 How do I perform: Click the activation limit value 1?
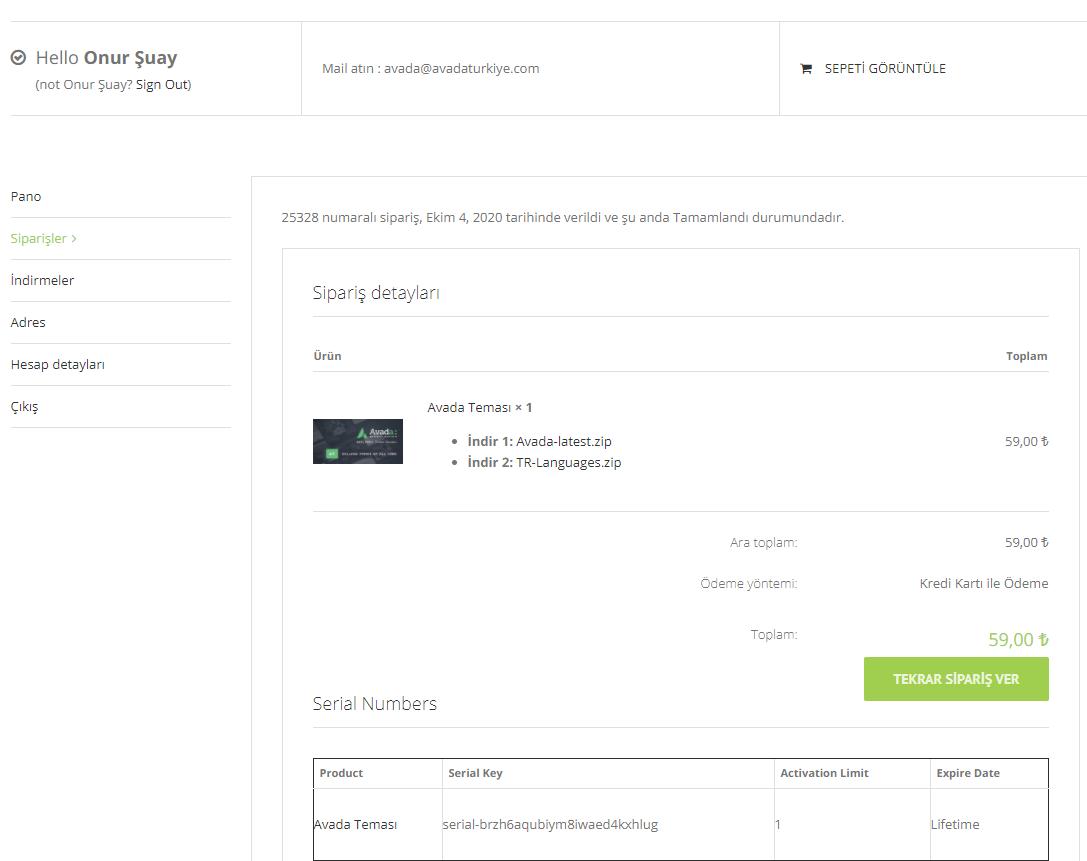(778, 824)
